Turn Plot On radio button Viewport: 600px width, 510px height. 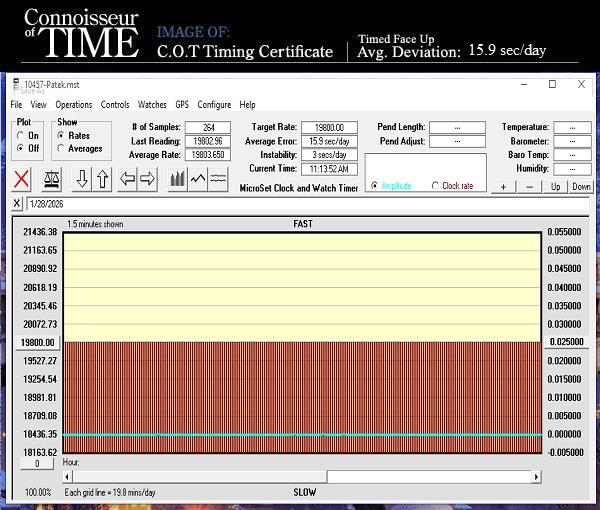coord(21,136)
